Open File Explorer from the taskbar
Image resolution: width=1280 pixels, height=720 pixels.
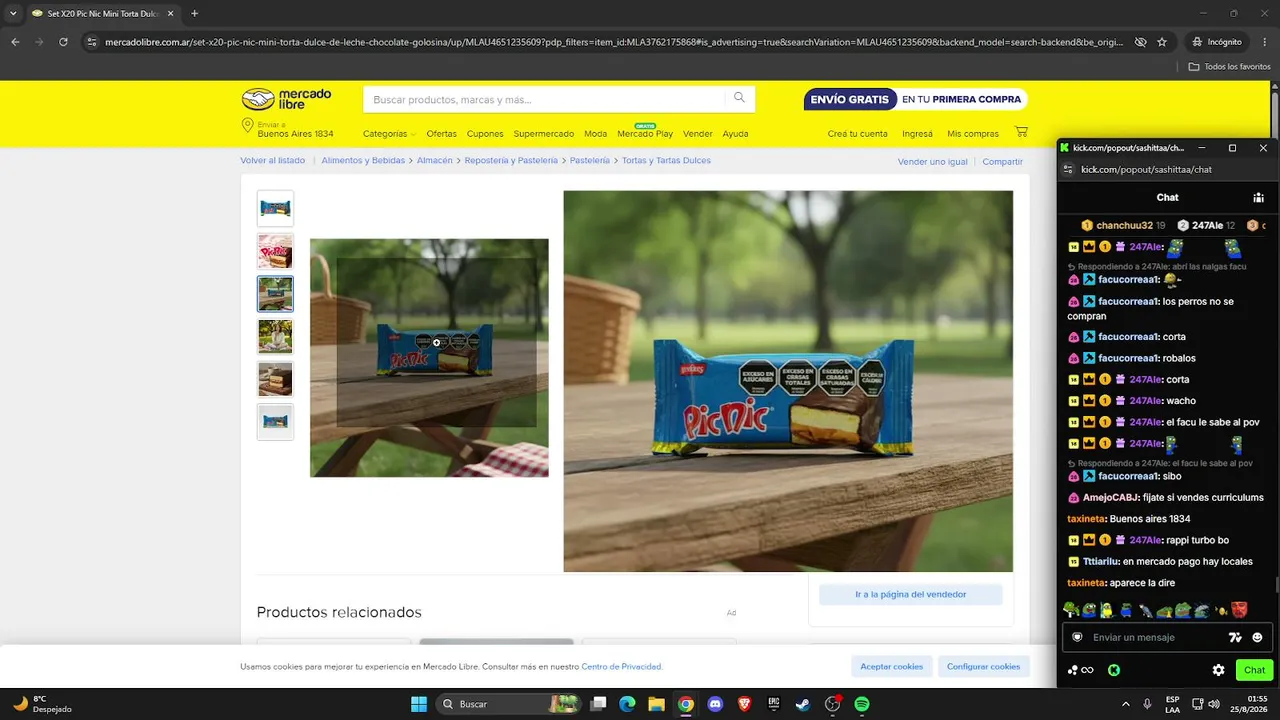[656, 704]
